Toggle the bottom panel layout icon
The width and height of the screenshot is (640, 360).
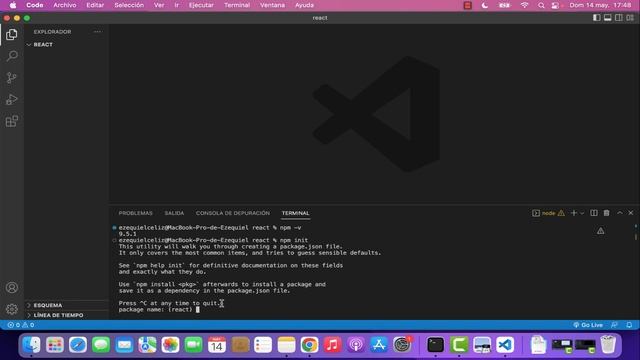pyautogui.click(x=608, y=18)
